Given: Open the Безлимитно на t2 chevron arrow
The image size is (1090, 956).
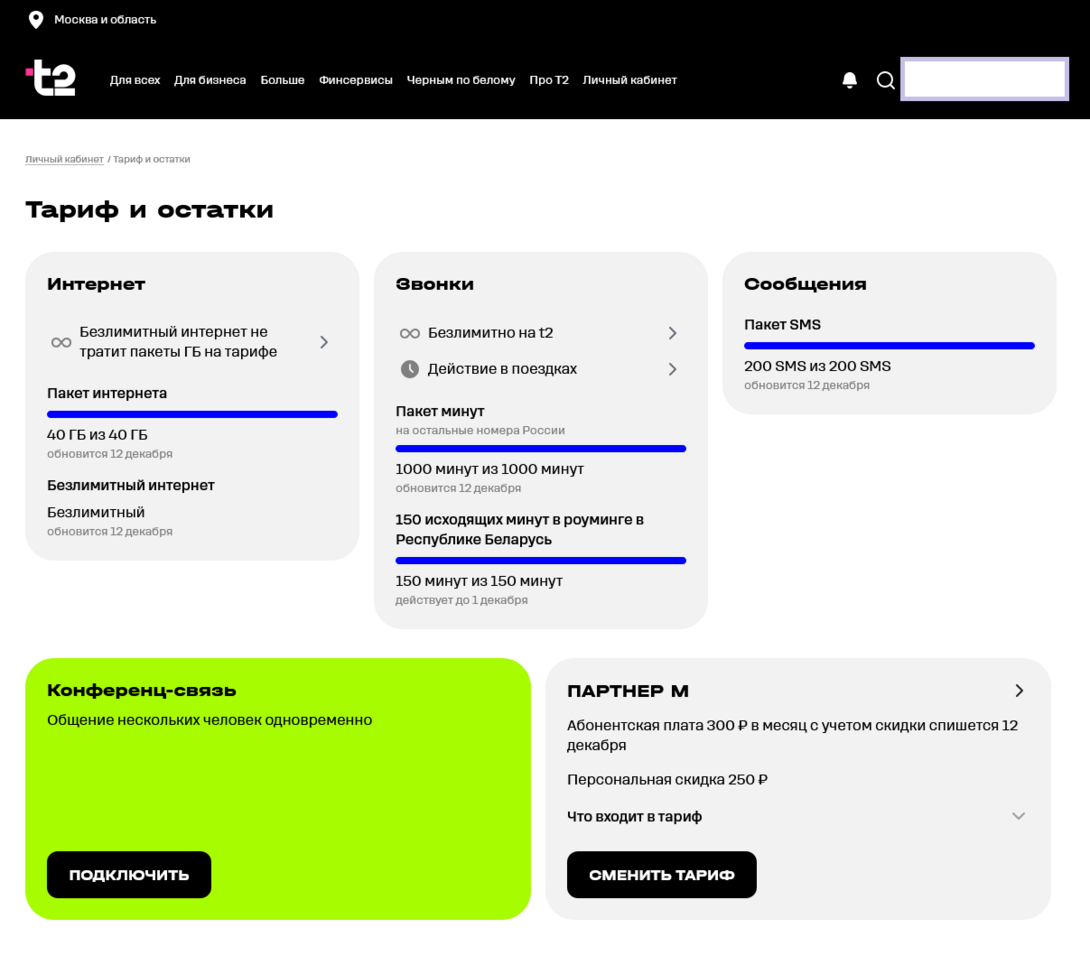Looking at the screenshot, I should (x=672, y=333).
